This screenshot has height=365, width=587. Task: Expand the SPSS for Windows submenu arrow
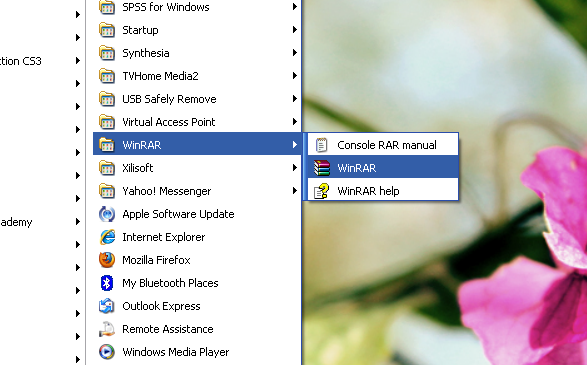295,7
